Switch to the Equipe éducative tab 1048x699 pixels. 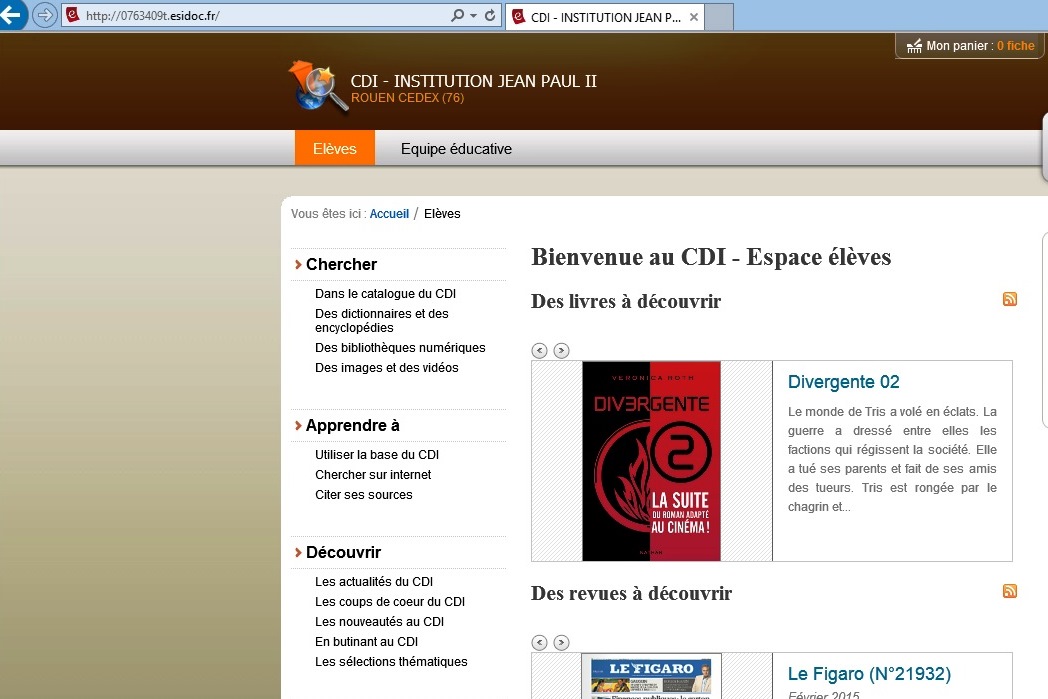point(456,148)
